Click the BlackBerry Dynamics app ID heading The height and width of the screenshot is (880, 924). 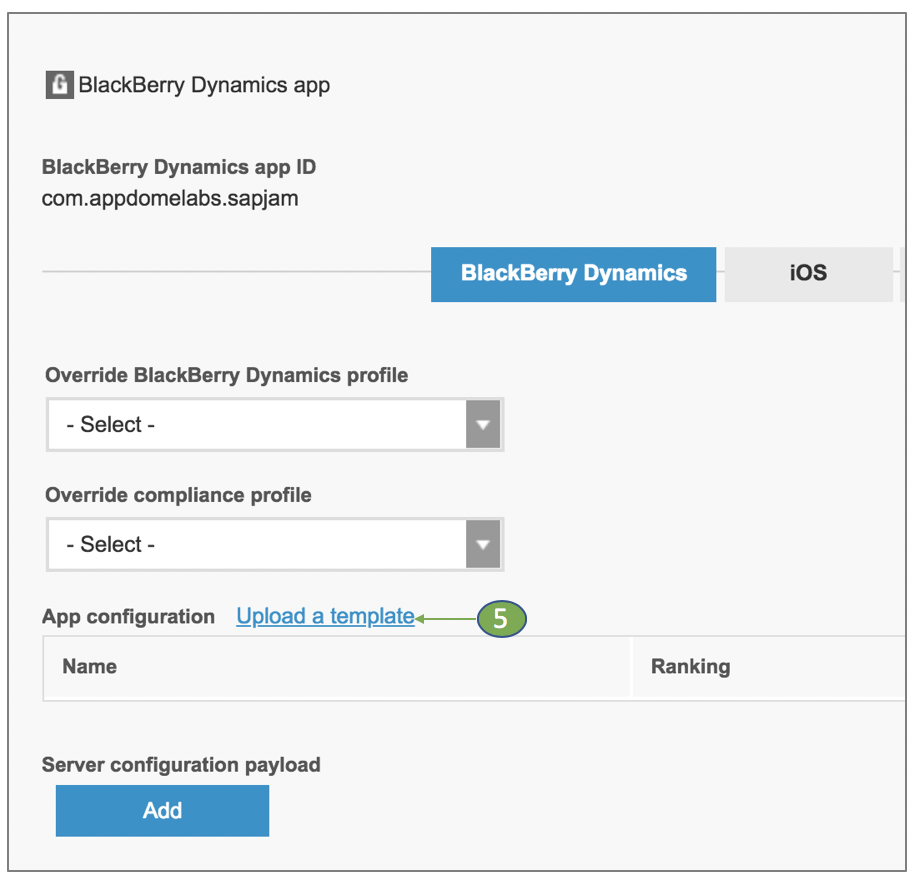(179, 167)
